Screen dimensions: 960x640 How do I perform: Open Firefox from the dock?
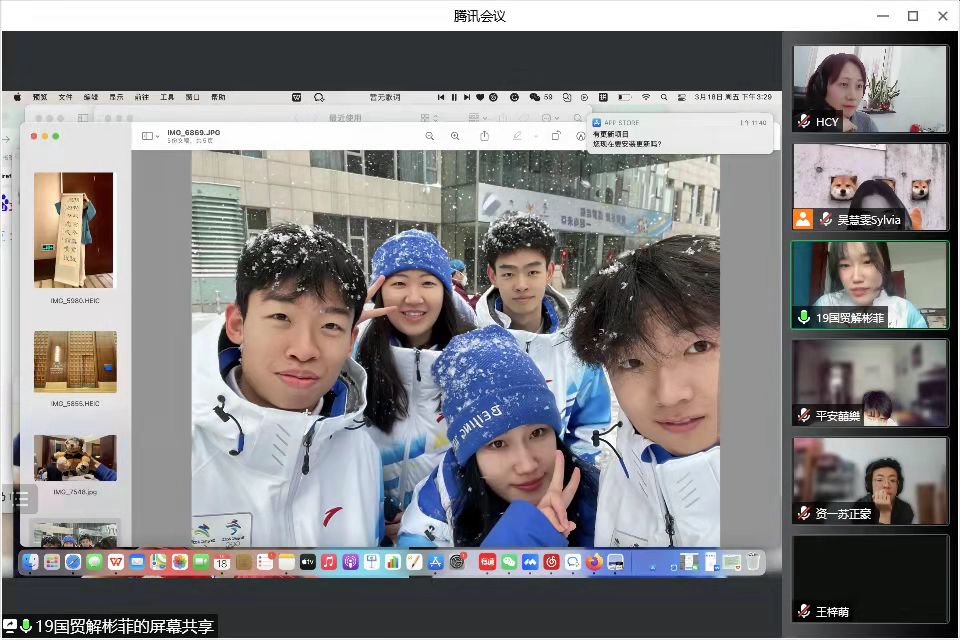(595, 563)
